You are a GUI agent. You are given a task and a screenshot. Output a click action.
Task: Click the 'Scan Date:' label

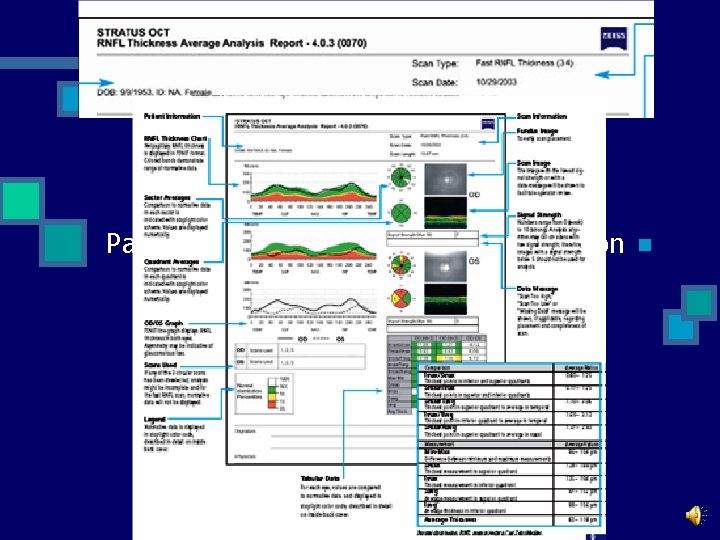(434, 83)
